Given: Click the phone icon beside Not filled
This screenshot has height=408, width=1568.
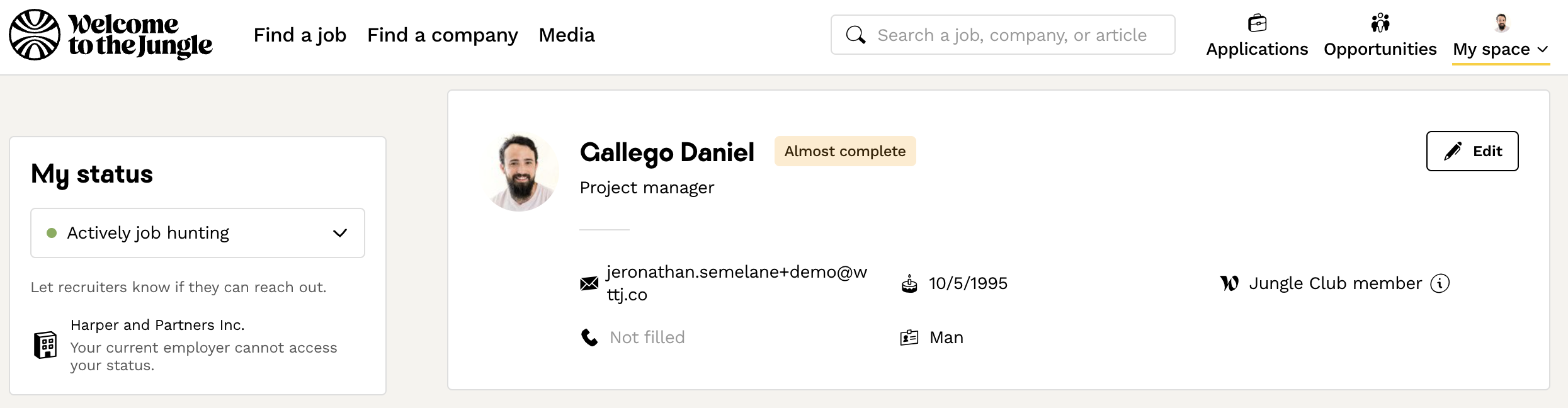Looking at the screenshot, I should tap(589, 338).
